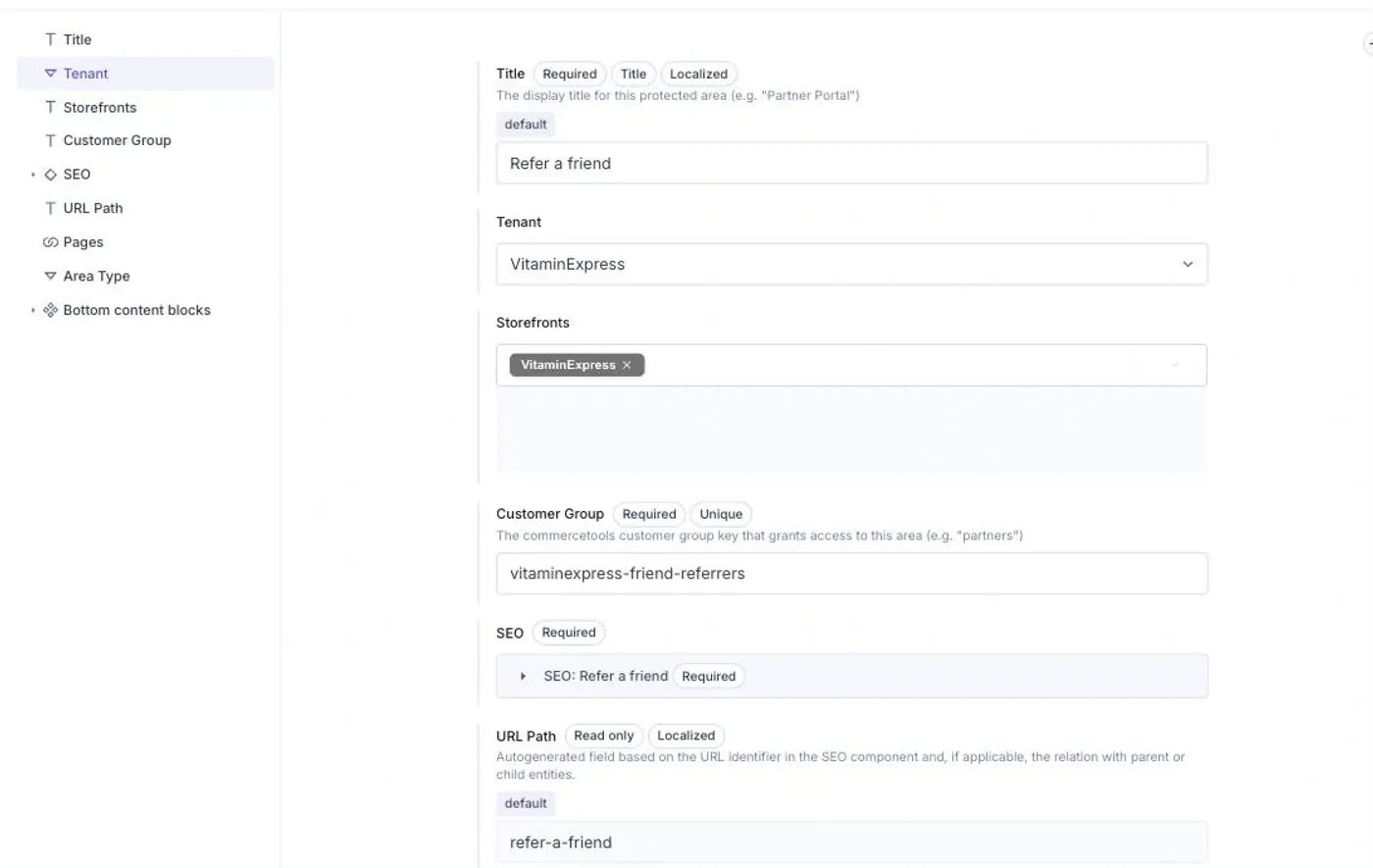This screenshot has width=1373, height=868.
Task: Select the Title label in the sidebar
Action: click(x=77, y=39)
